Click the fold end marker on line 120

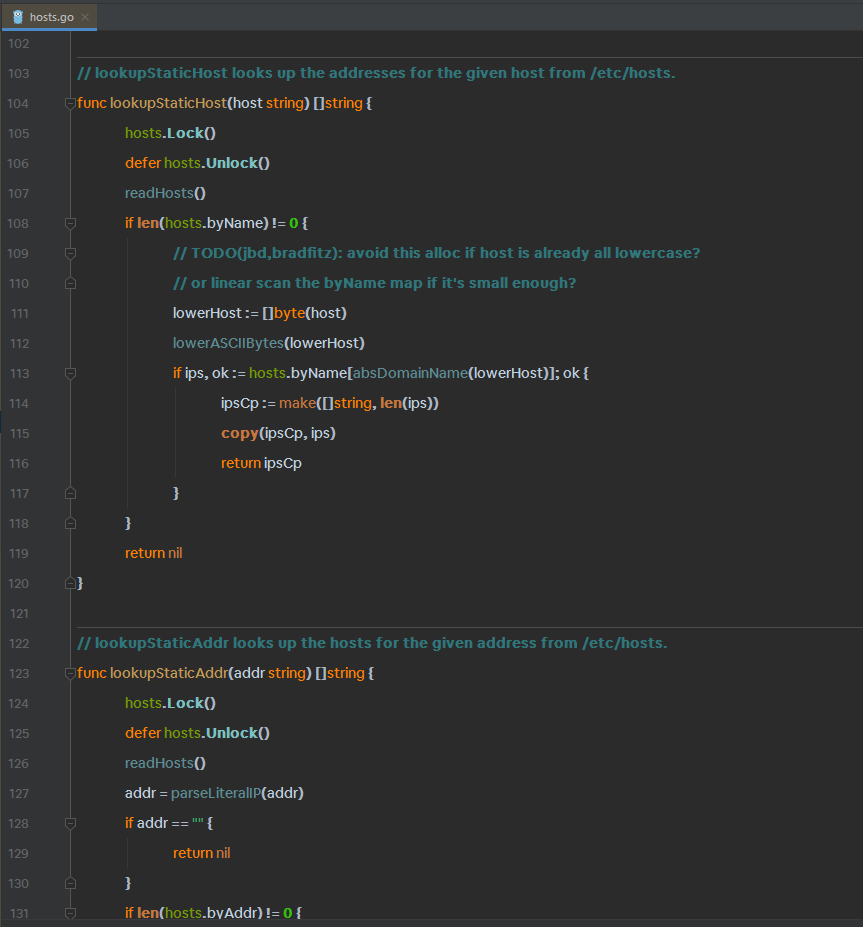[x=70, y=583]
